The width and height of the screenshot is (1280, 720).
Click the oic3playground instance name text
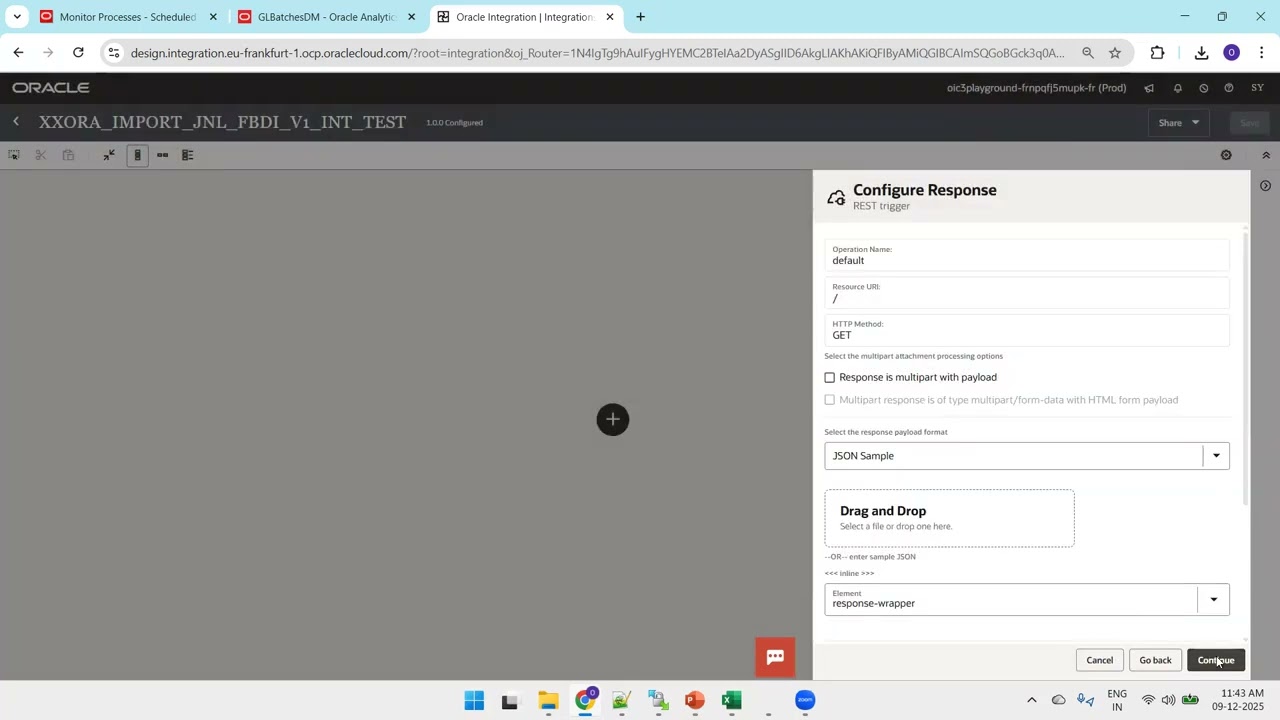[1036, 88]
